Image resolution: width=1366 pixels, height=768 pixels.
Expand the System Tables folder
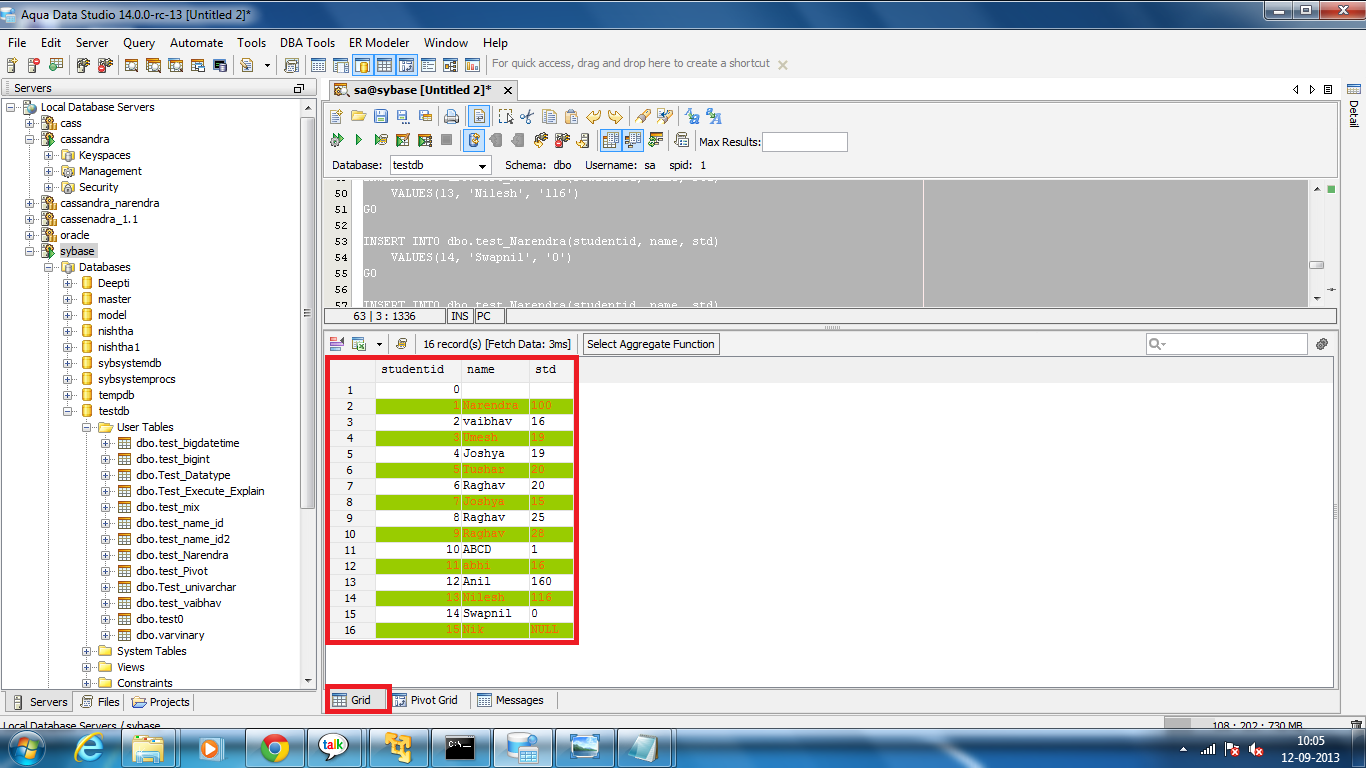tap(87, 651)
